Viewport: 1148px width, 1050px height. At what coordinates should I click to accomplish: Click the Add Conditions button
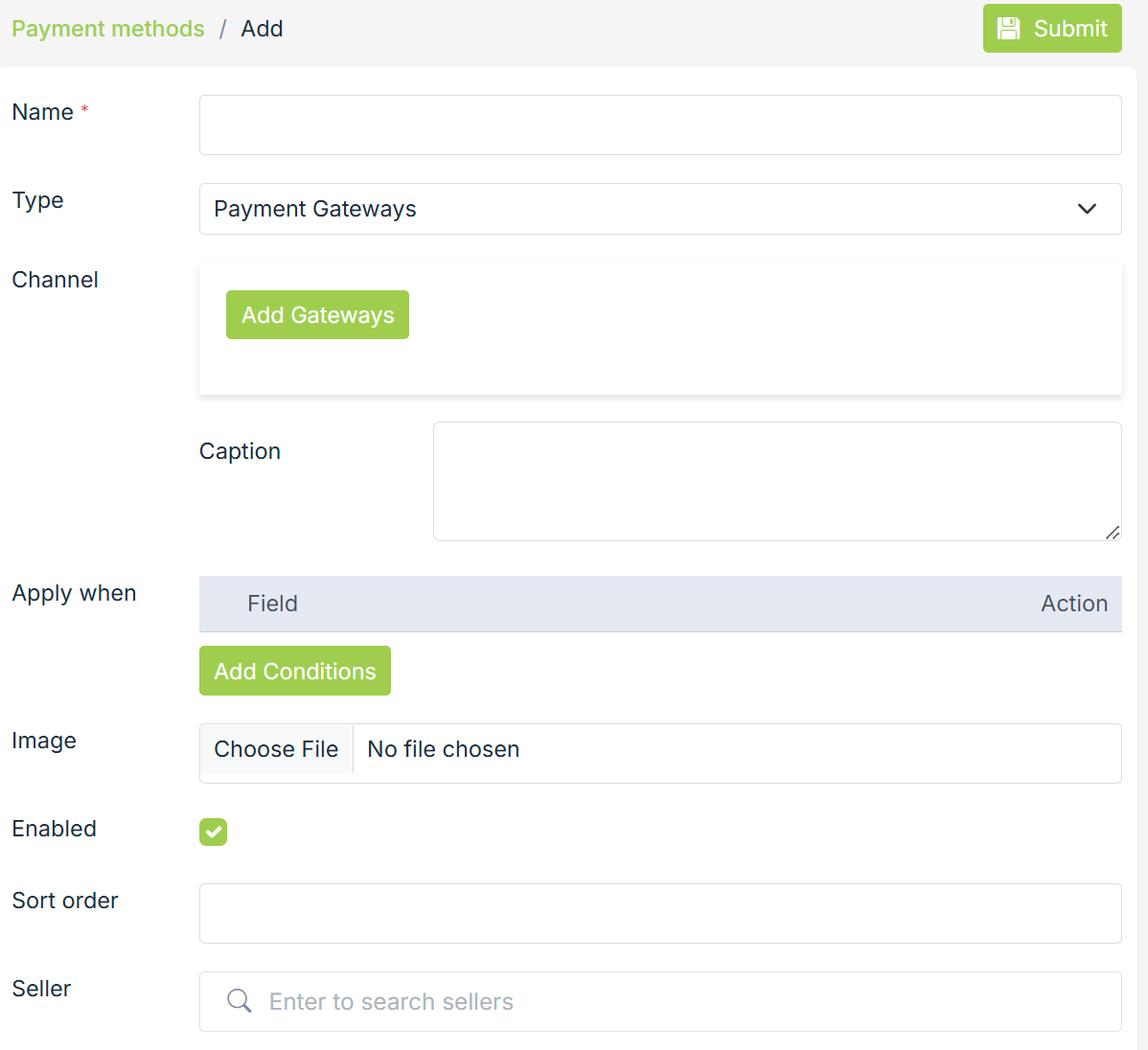[x=295, y=671]
